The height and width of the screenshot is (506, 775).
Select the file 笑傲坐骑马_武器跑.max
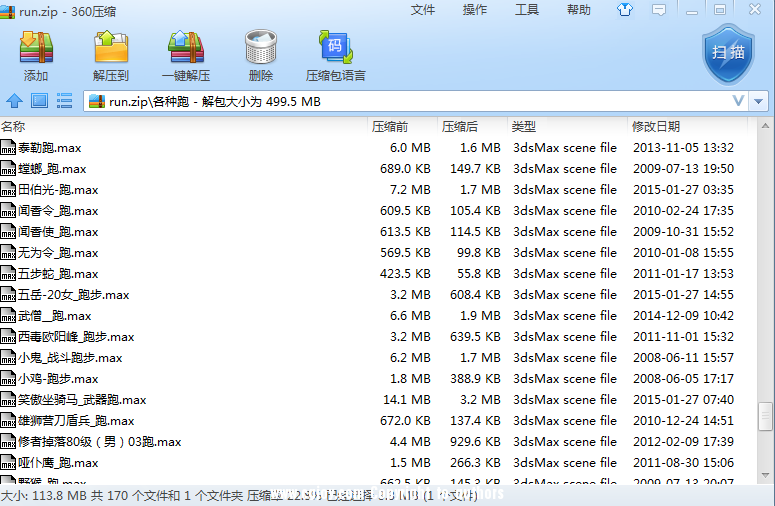click(x=81, y=400)
